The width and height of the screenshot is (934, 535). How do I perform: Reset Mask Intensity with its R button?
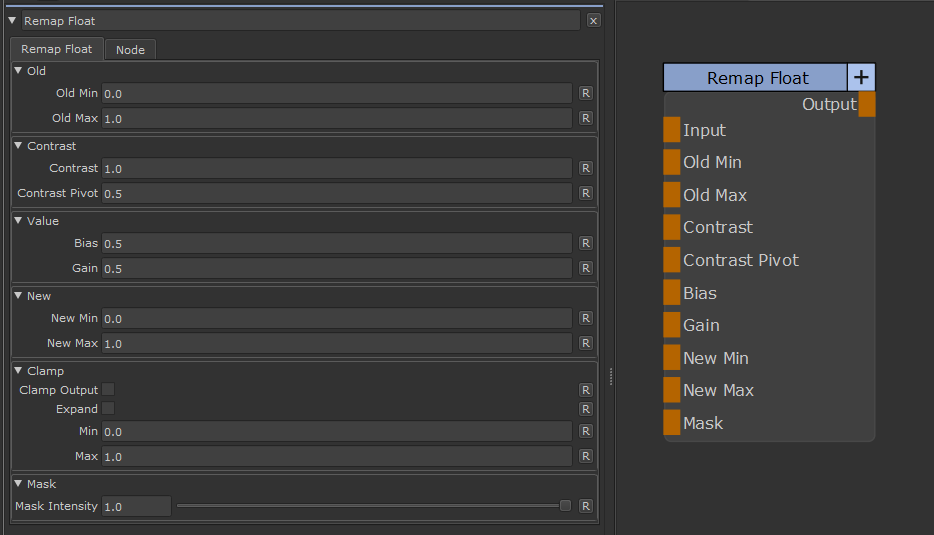pos(586,506)
